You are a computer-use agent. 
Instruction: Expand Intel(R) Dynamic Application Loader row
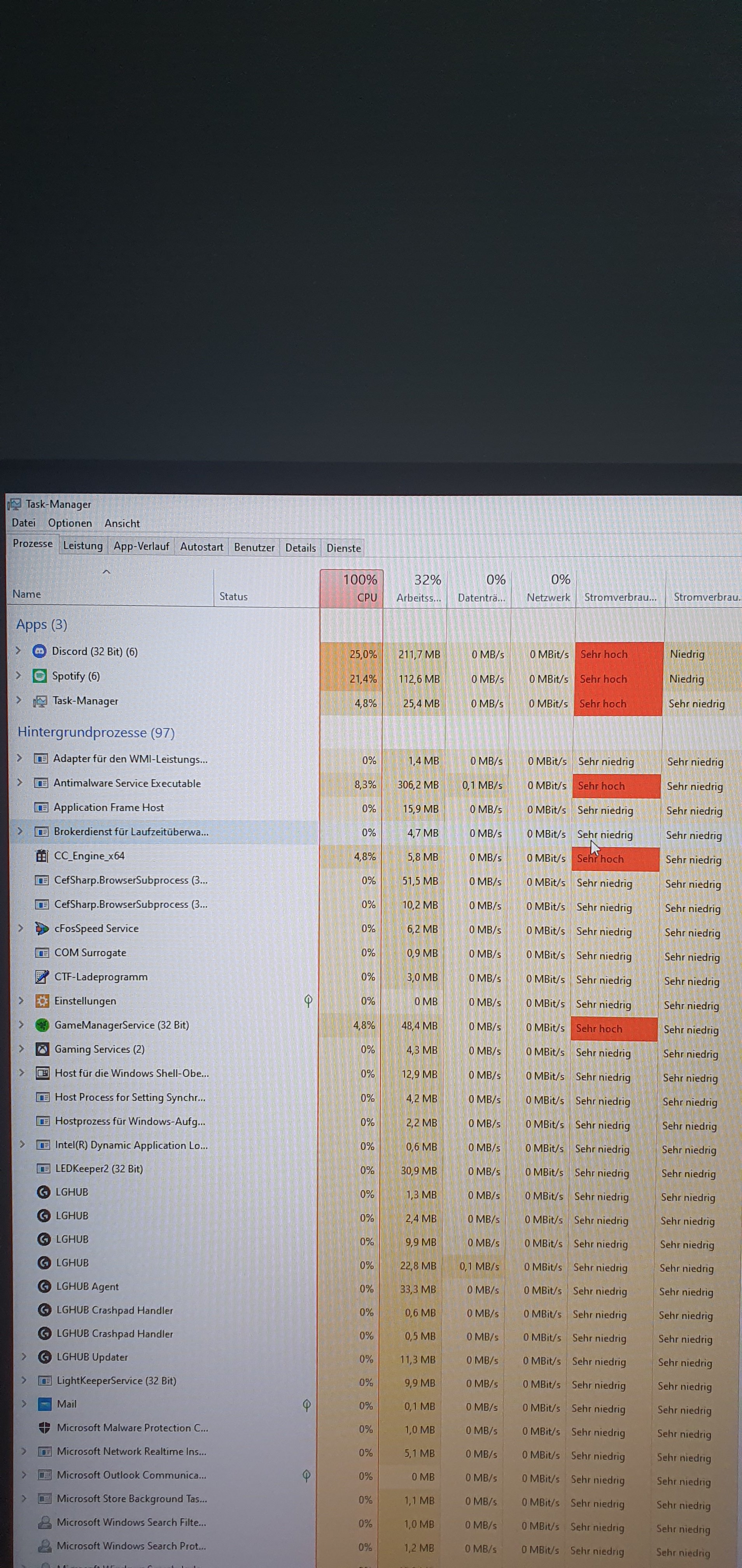pos(23,1144)
